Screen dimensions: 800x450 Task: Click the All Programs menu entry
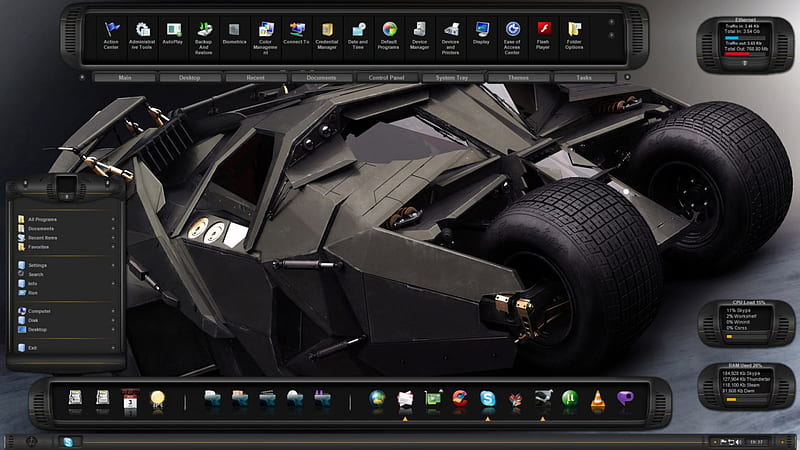[x=66, y=219]
